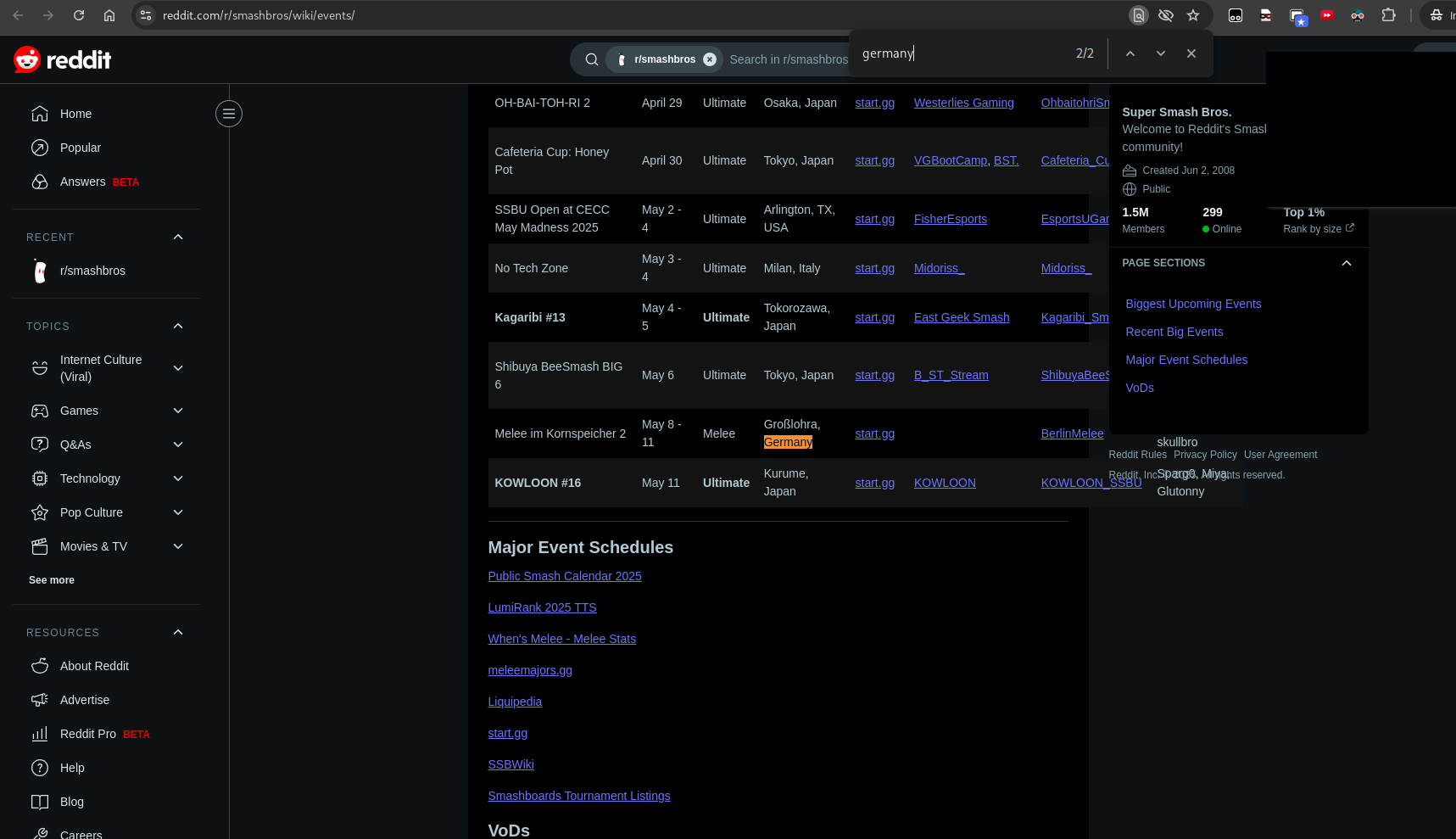This screenshot has width=1456, height=839.
Task: Jump to Biggest Upcoming Events section
Action: tap(1192, 304)
